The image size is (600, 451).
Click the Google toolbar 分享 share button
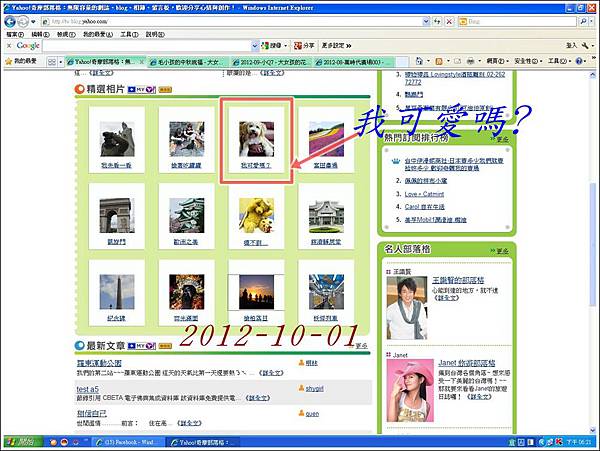[304, 46]
